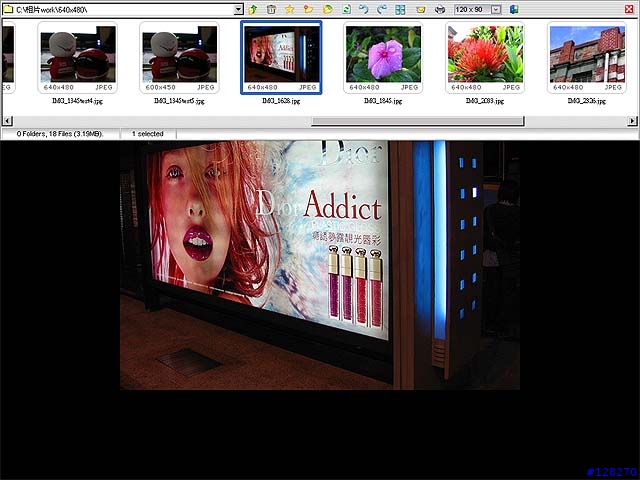Click the horizontal scrollbar thumb
The image size is (640, 480).
[x=418, y=121]
